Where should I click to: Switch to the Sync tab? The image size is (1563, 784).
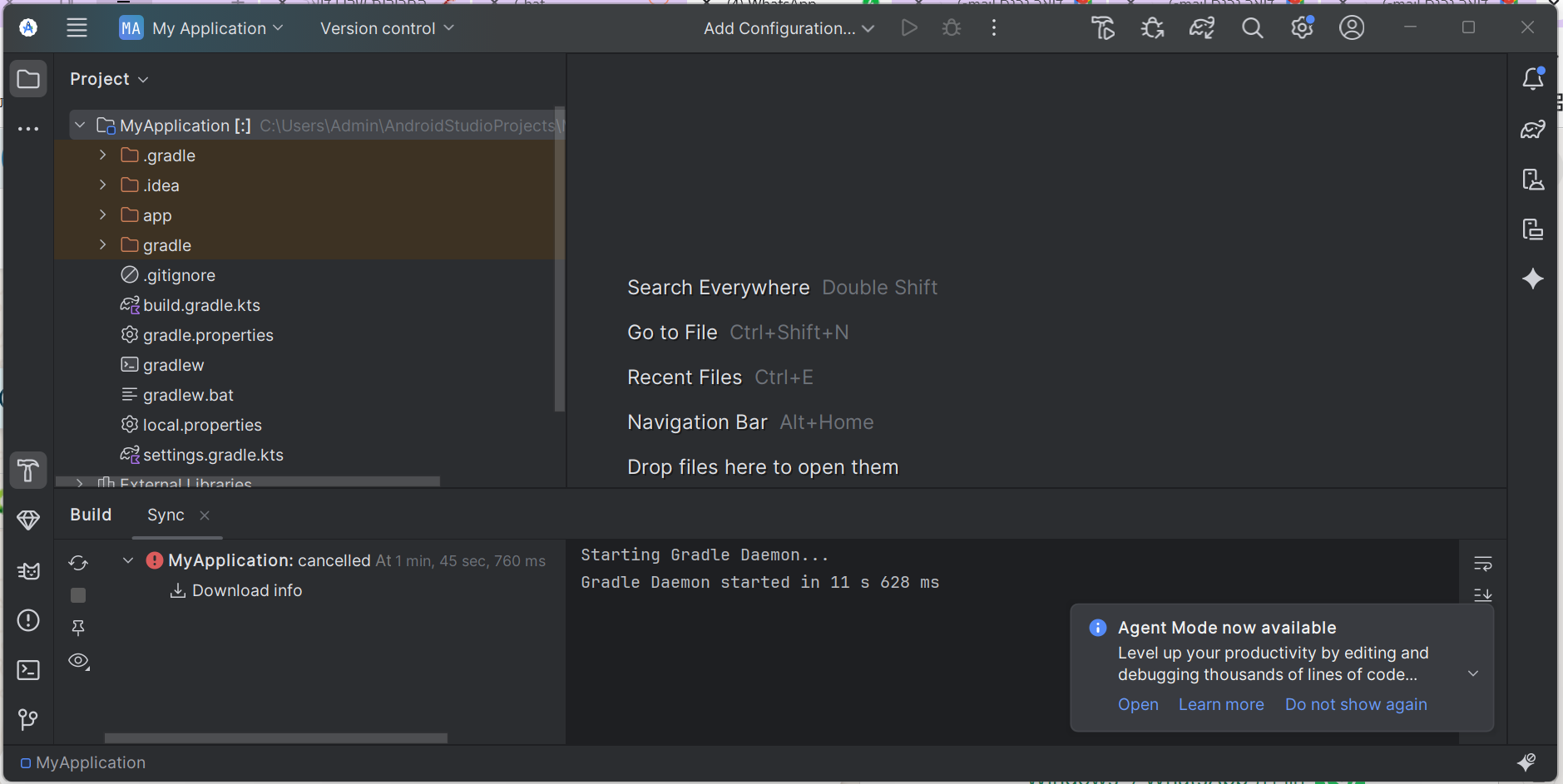[166, 515]
